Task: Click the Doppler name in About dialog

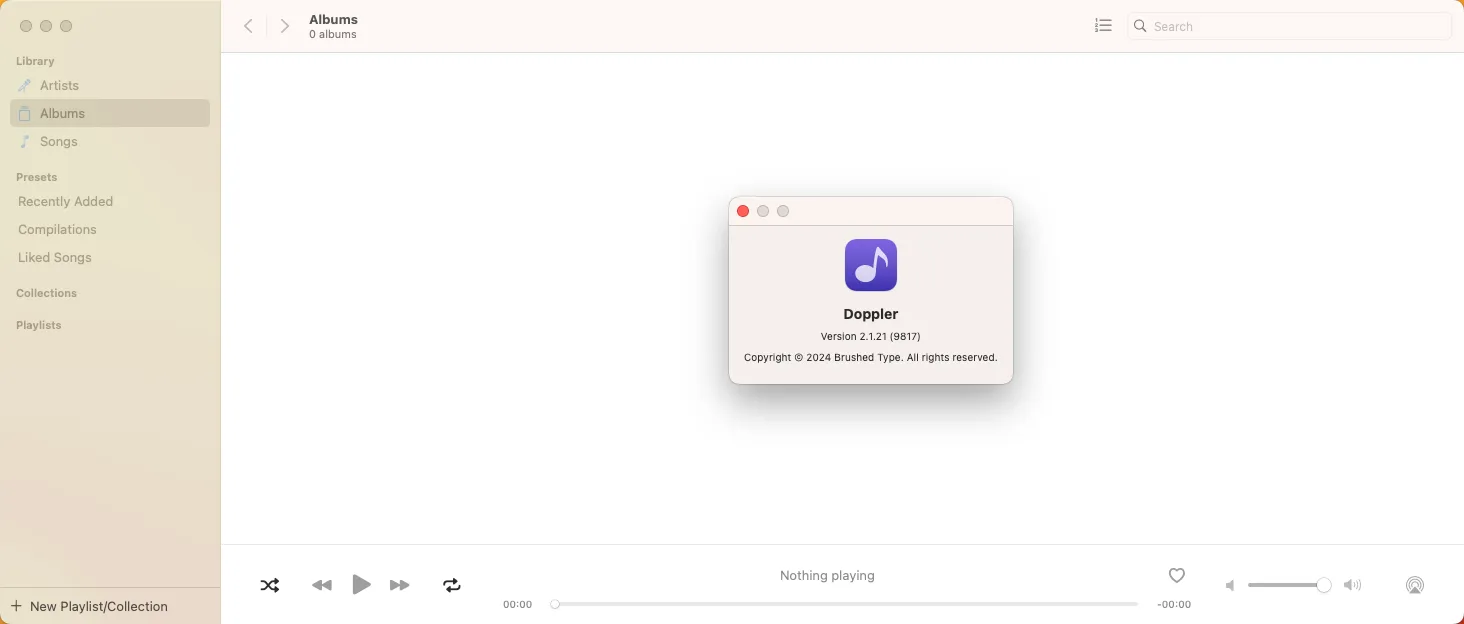Action: pyautogui.click(x=871, y=314)
